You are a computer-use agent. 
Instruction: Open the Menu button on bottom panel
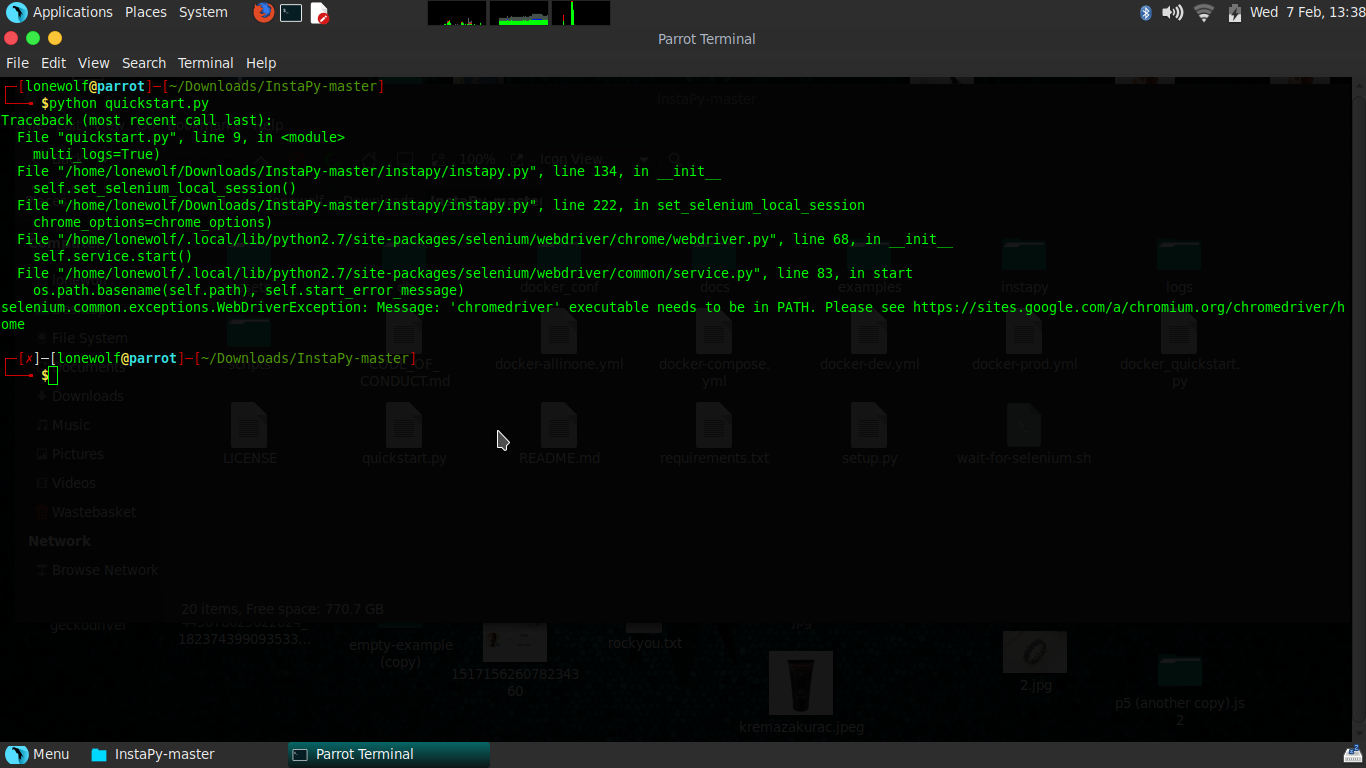coord(38,754)
